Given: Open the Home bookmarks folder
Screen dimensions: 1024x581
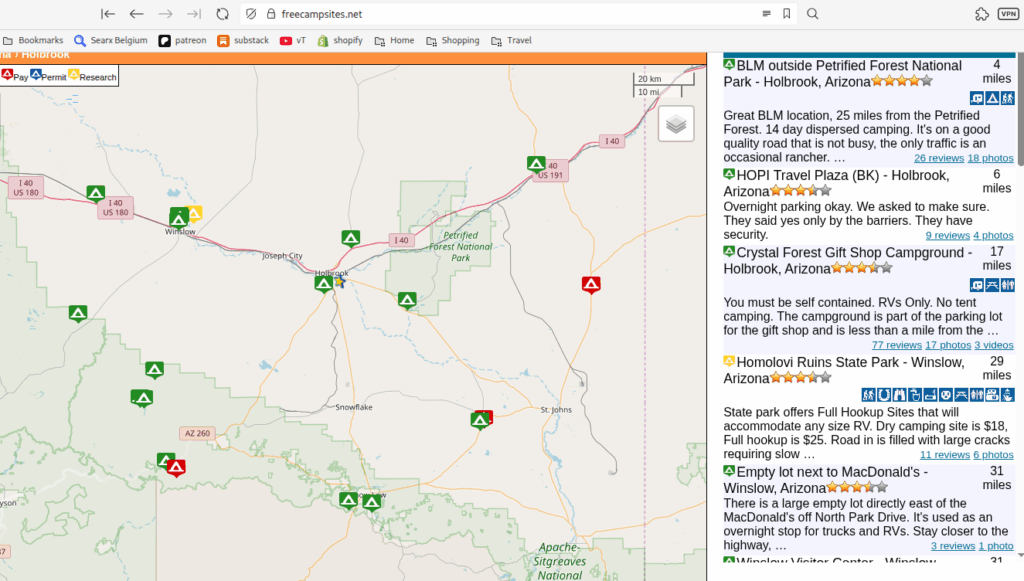Looking at the screenshot, I should [394, 40].
